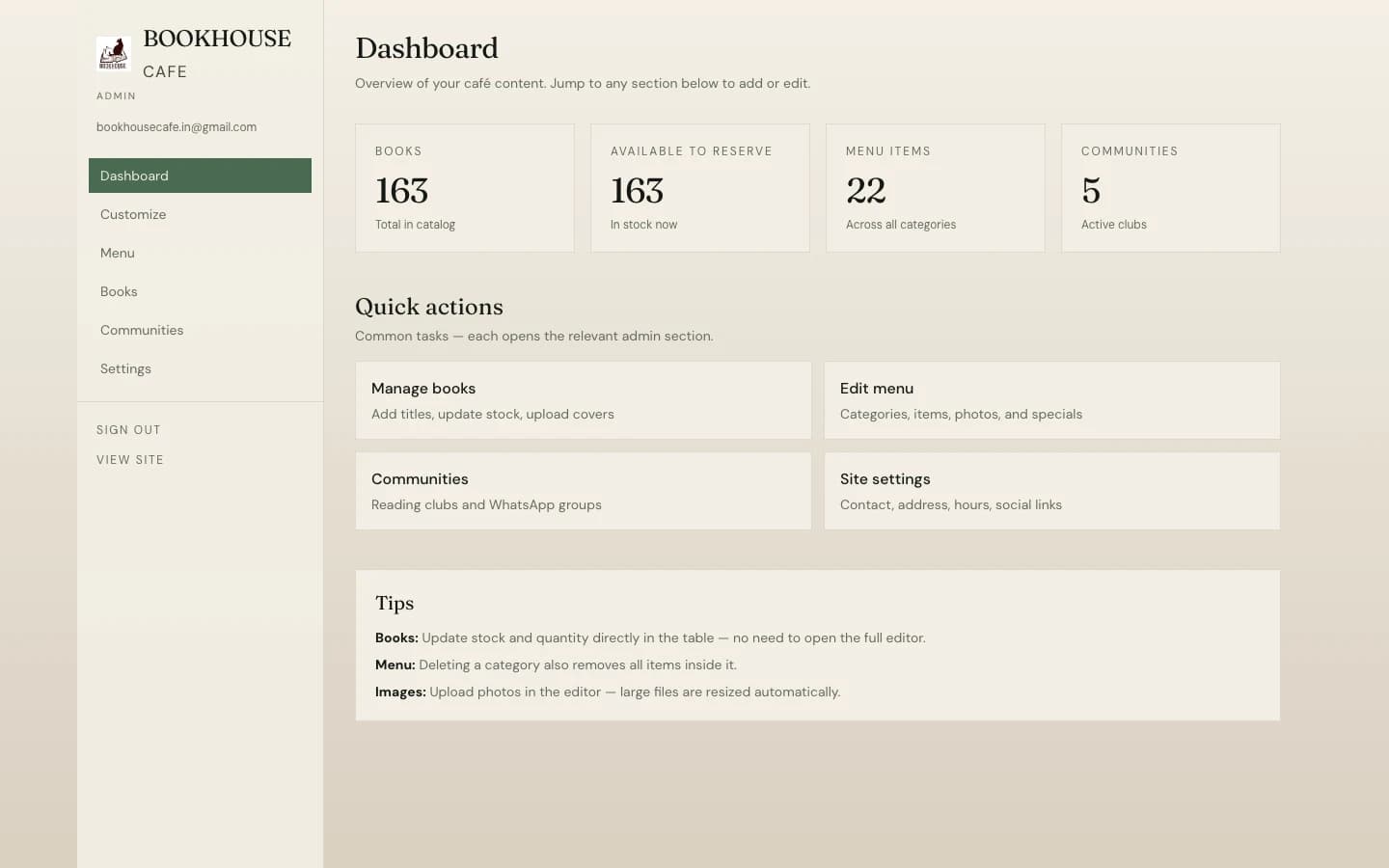Click the Images tip about resized files
Screen dimensions: 1389x868
point(608,692)
